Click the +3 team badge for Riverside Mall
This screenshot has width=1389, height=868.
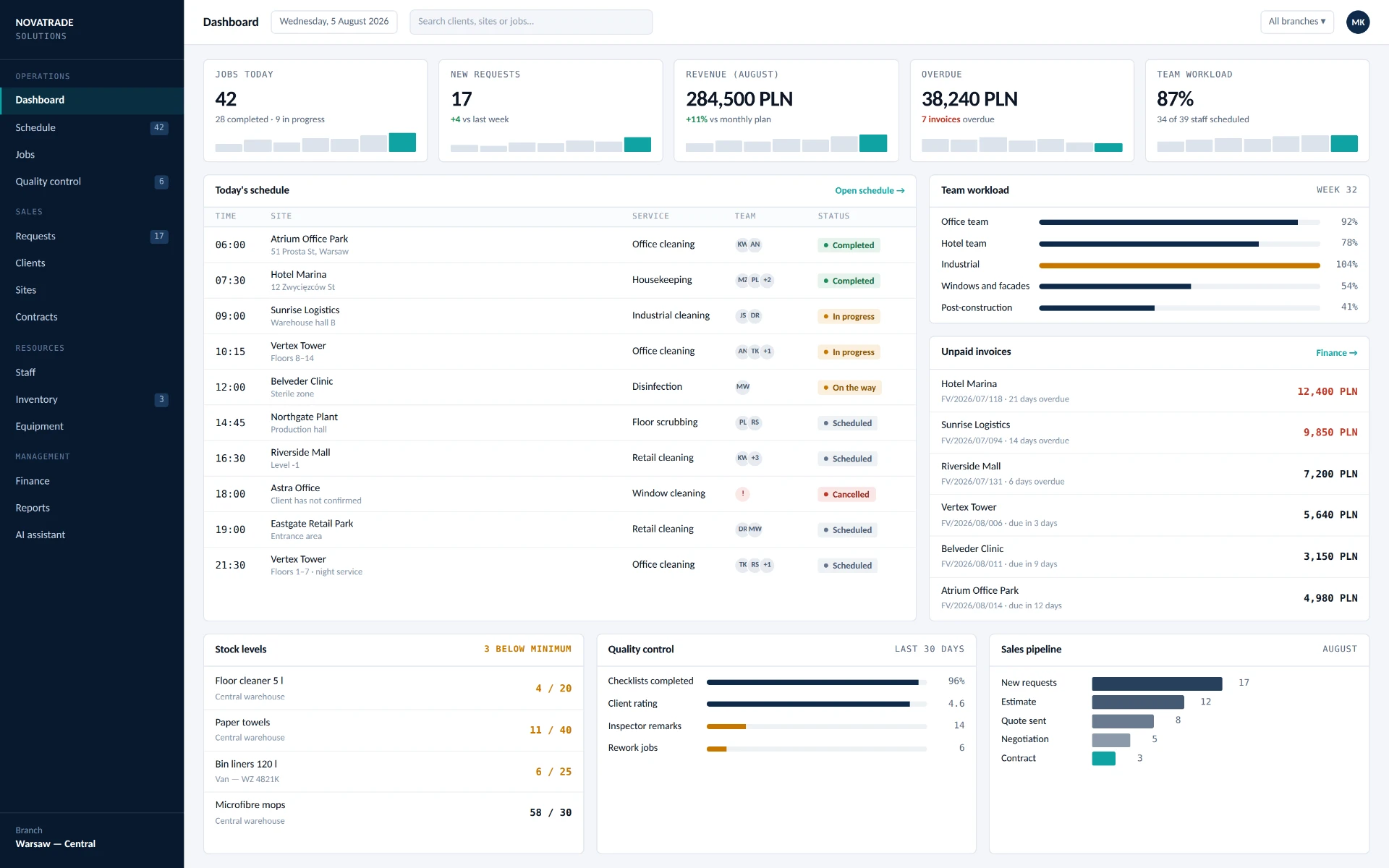(755, 458)
